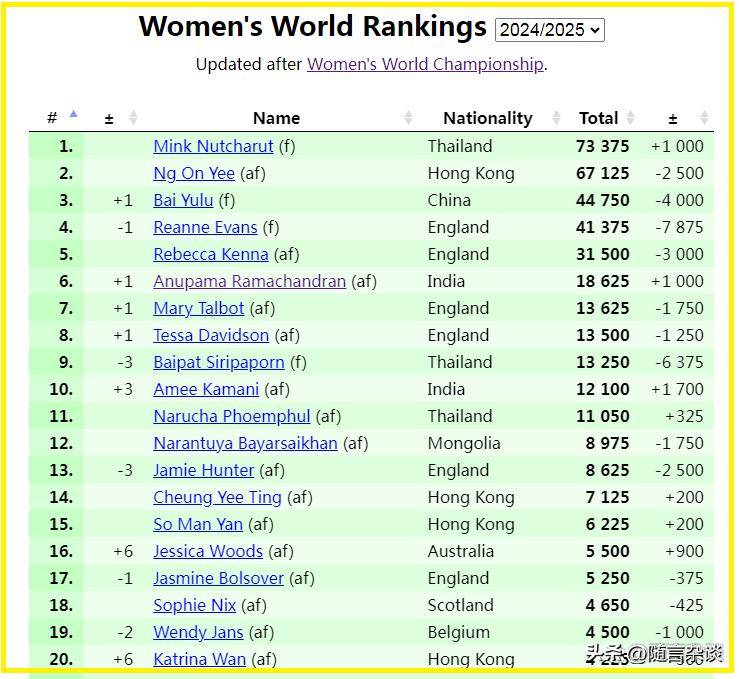Open Mink Nutcharut's player page
Image resolution: width=739 pixels, height=679 pixels.
coord(213,146)
